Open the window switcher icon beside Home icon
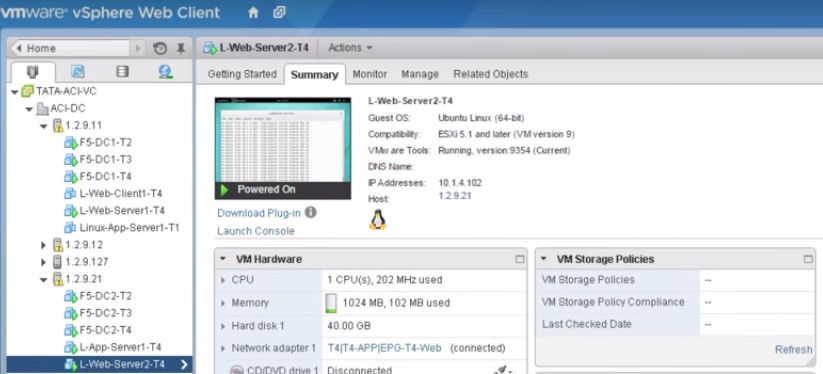823x374 pixels. 279,13
